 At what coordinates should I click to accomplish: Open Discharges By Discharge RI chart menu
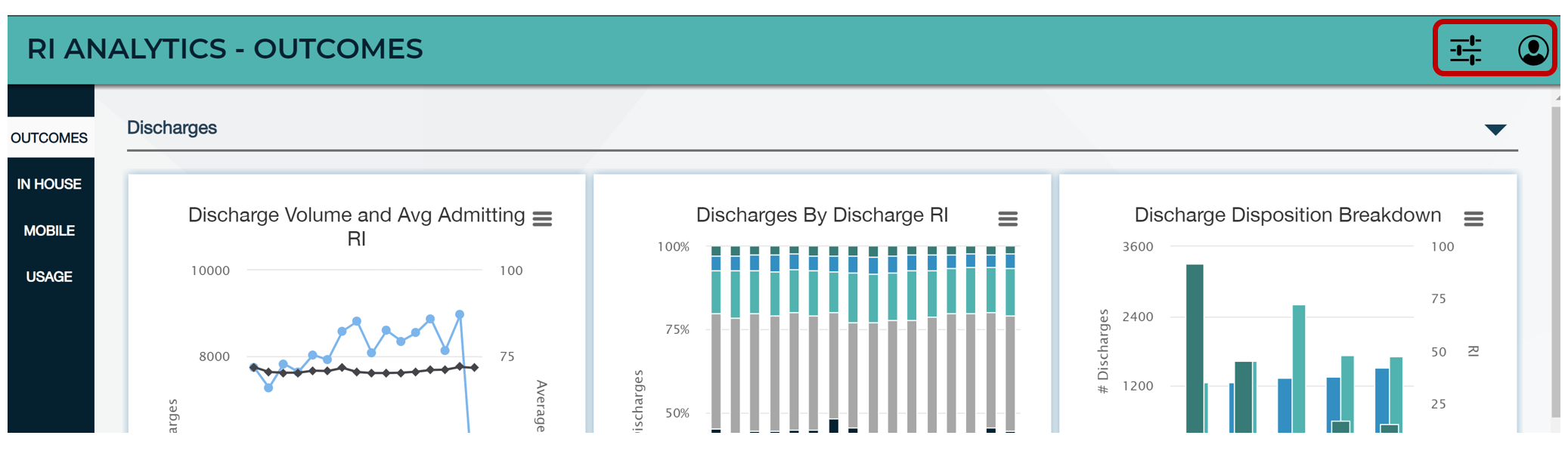tap(1008, 219)
